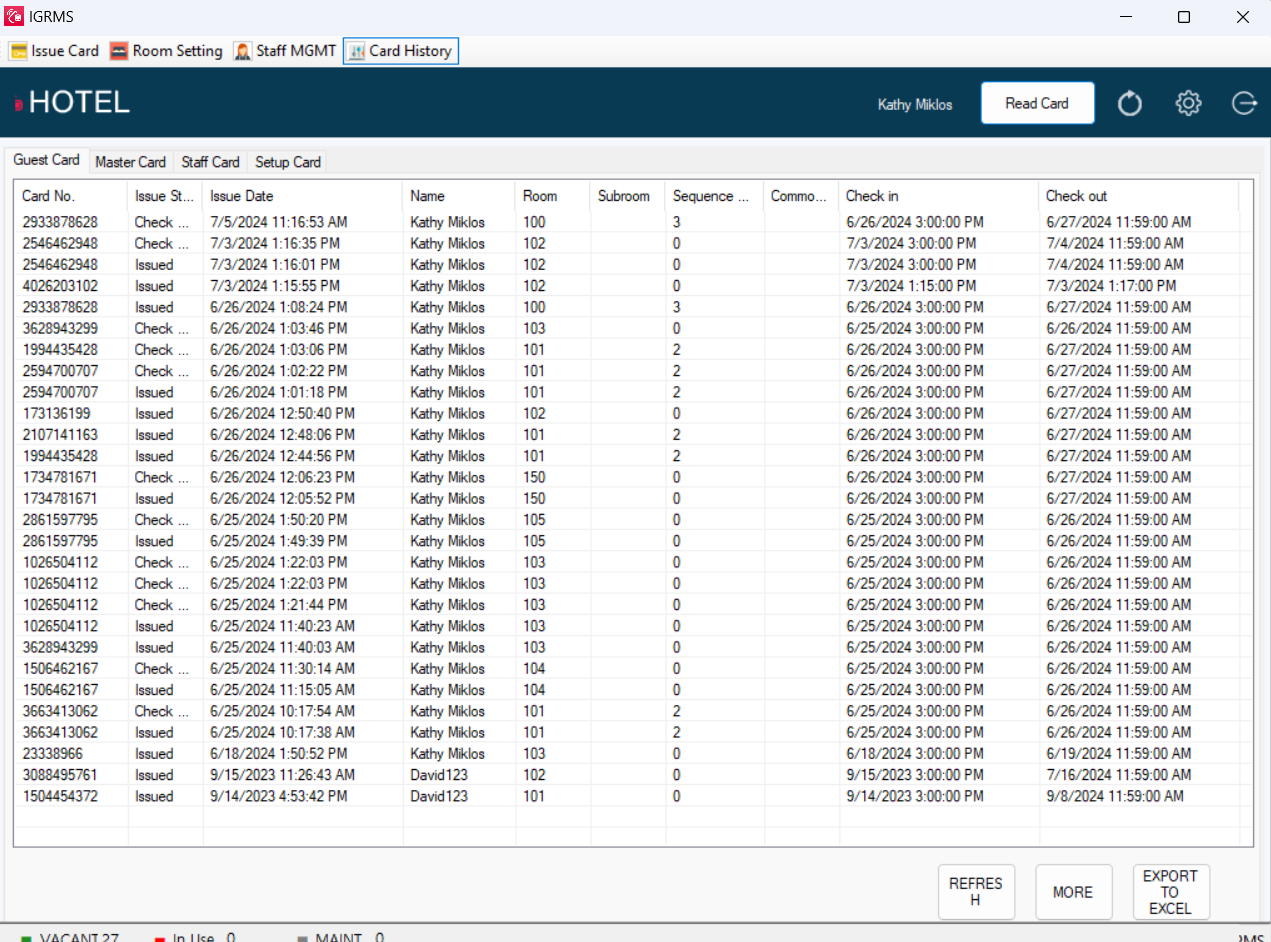Select card number 3088495761

pyautogui.click(x=60, y=775)
